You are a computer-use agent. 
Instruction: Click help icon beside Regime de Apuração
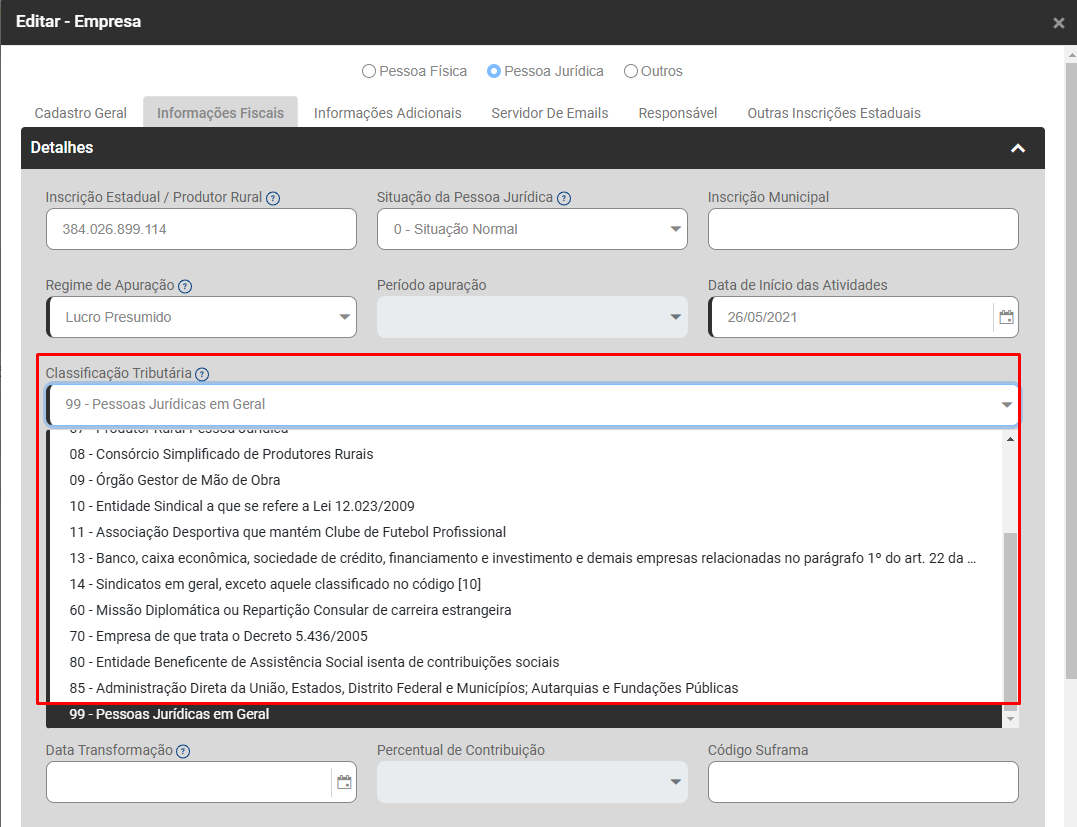(185, 286)
